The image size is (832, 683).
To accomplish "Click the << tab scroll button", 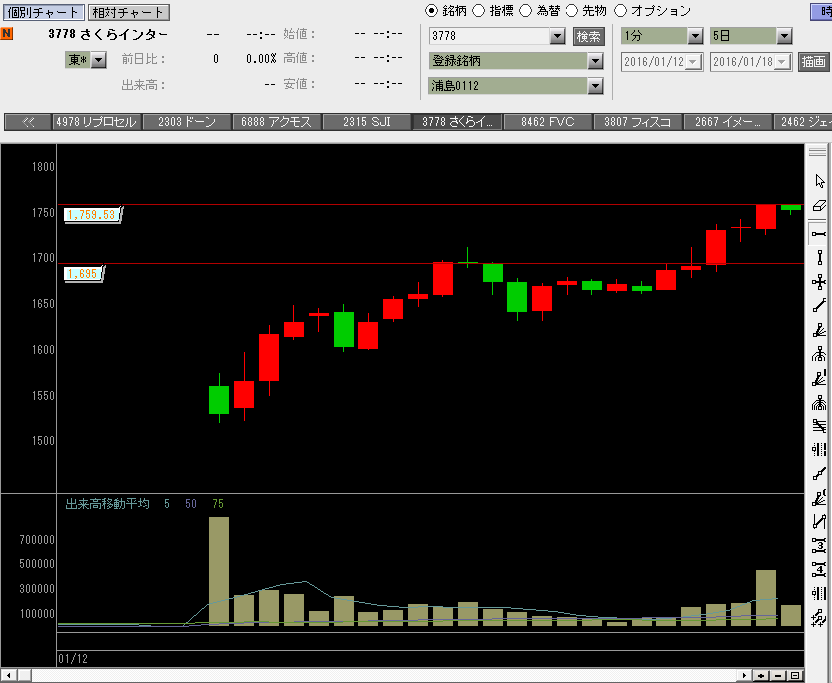I will click(x=28, y=122).
